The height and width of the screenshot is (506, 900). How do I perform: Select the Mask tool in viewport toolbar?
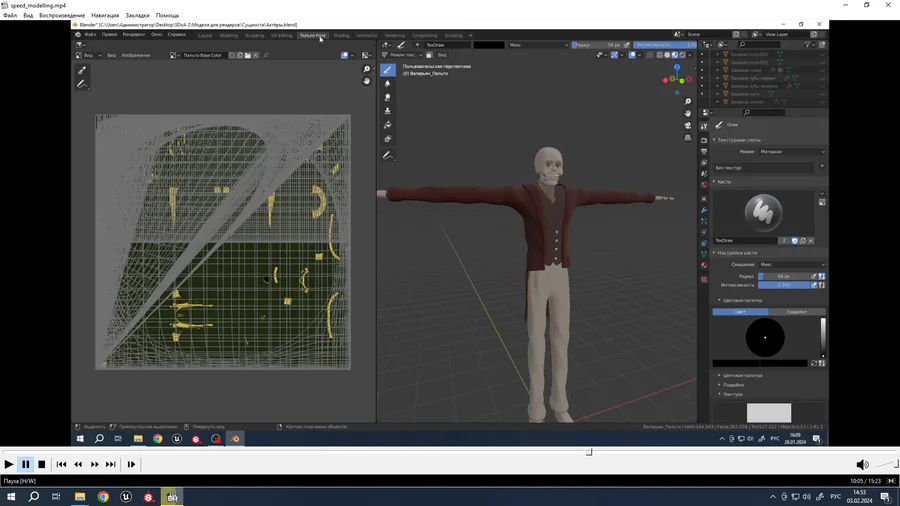(388, 139)
